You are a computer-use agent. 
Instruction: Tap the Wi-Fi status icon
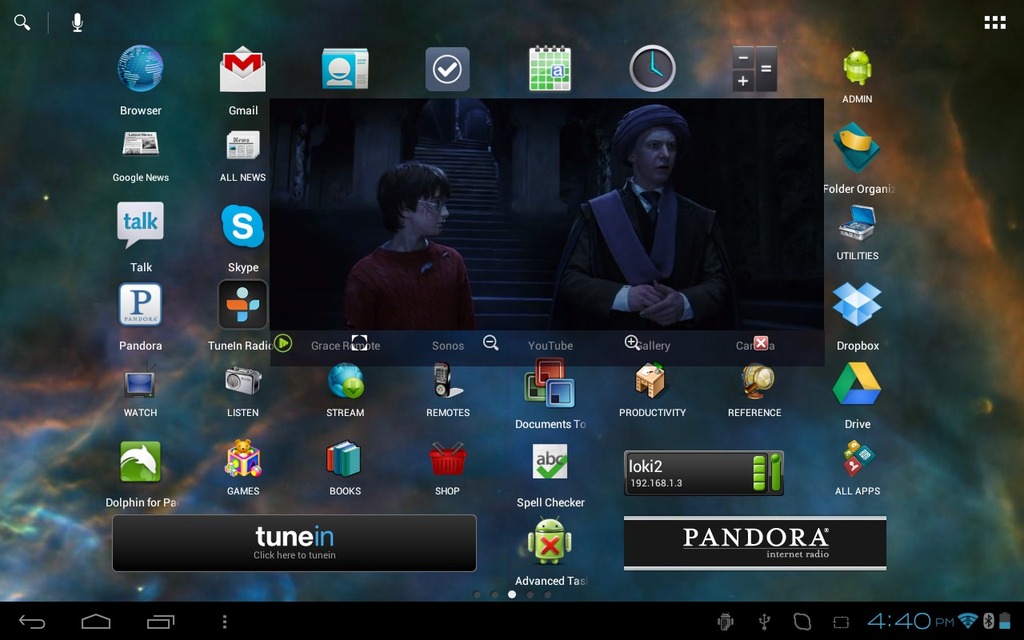(x=968, y=620)
